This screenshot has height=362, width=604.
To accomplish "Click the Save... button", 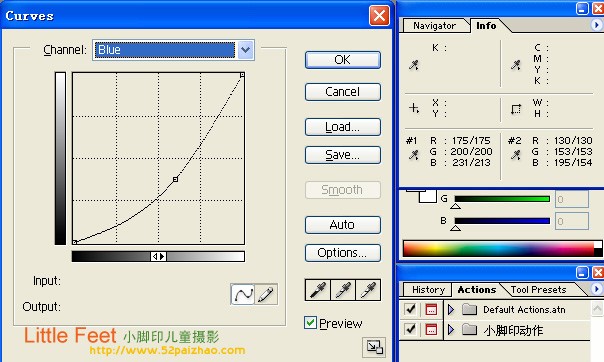I will [343, 155].
